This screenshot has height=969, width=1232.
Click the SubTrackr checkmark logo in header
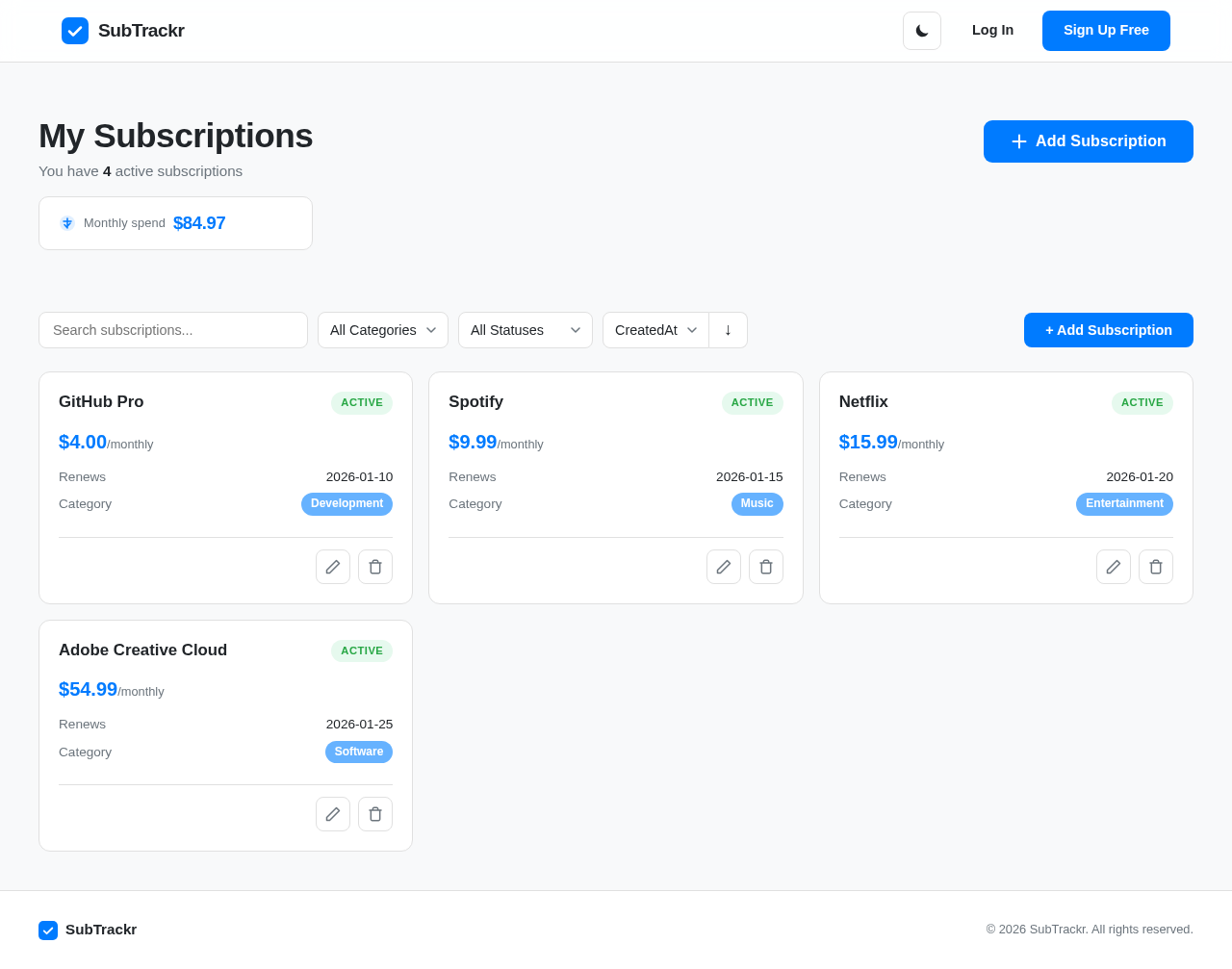[x=75, y=31]
